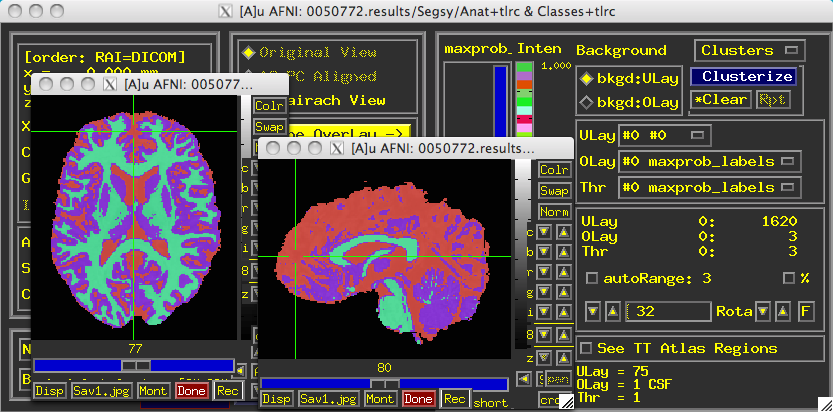Select the Original View radio button
Screen dimensions: 833x412
(248, 53)
